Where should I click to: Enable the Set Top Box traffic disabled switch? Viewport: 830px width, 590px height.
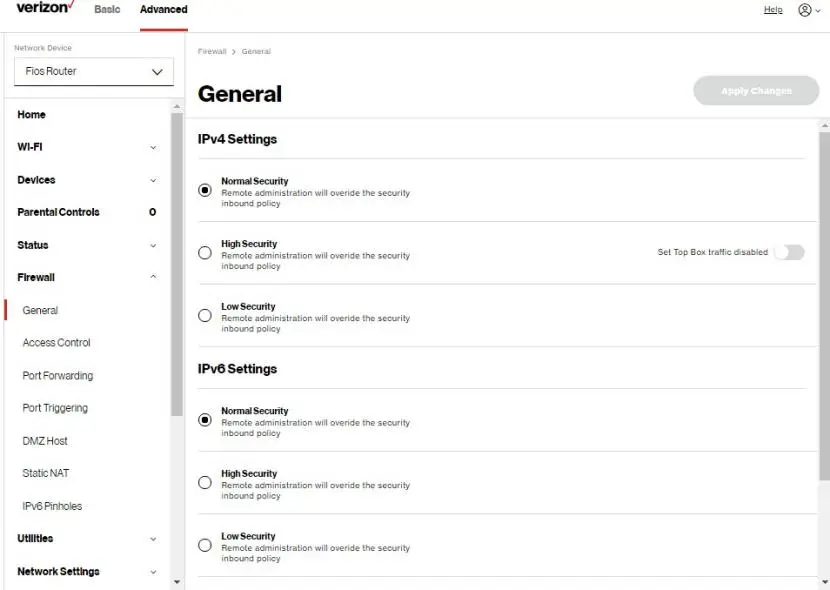pyautogui.click(x=789, y=252)
